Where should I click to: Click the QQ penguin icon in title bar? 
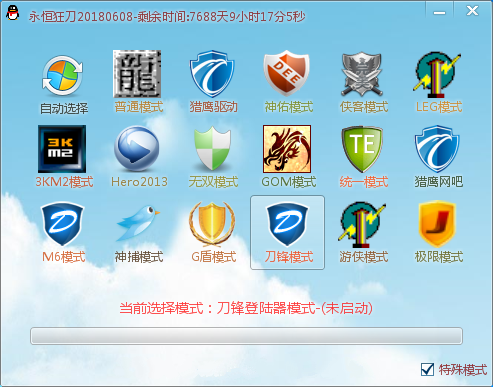coord(13,13)
